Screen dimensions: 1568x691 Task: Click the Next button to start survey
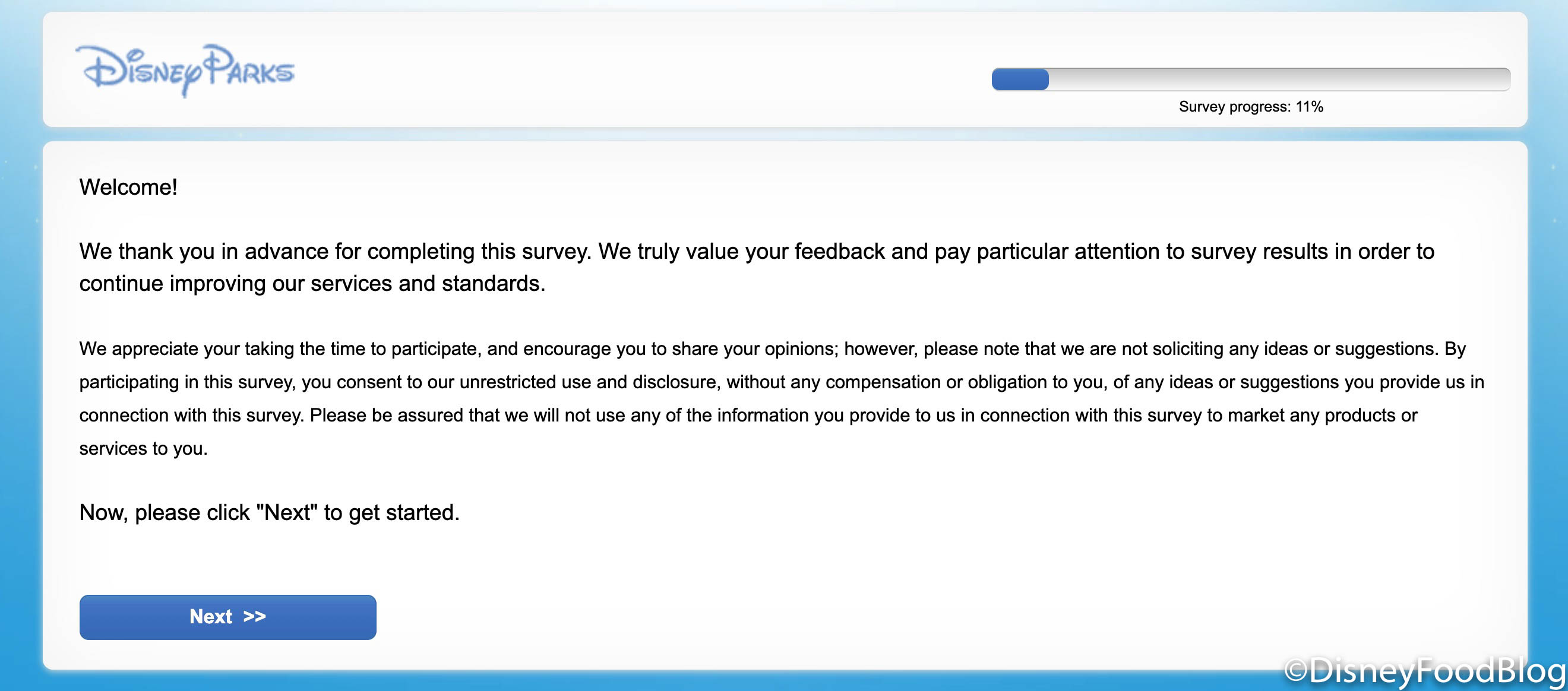point(227,617)
